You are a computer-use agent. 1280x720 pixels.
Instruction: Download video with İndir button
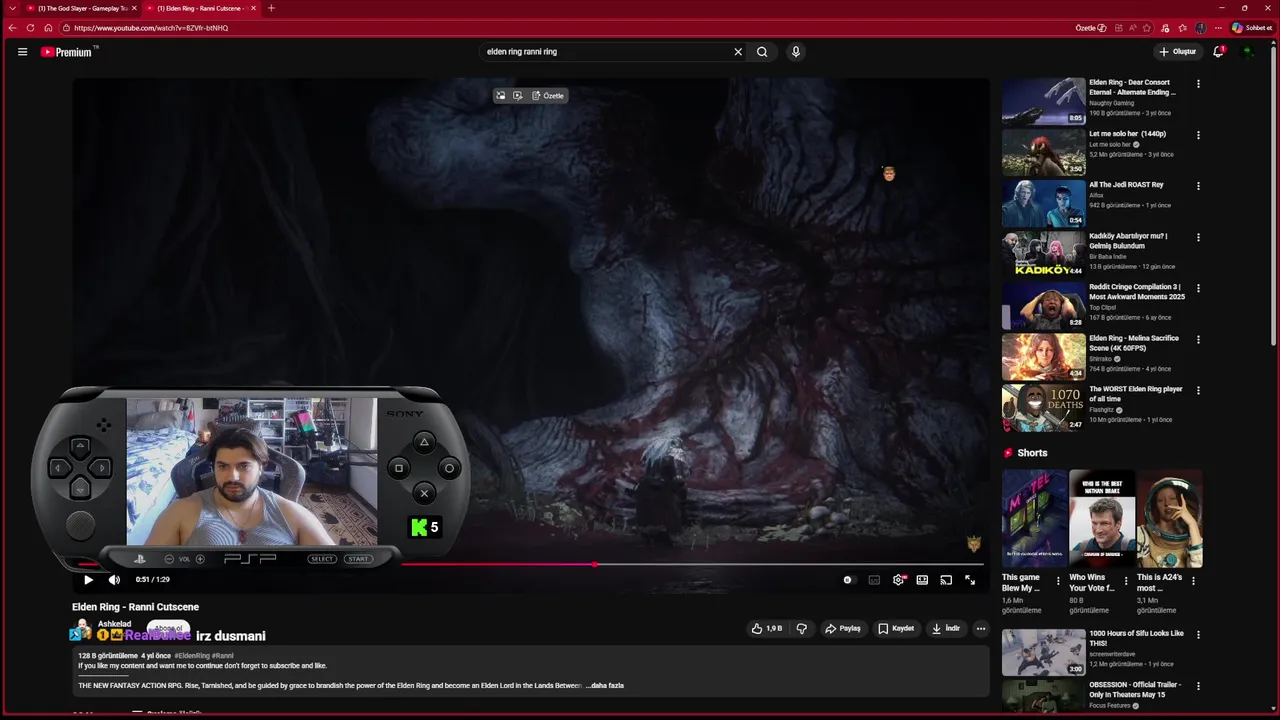pos(946,629)
